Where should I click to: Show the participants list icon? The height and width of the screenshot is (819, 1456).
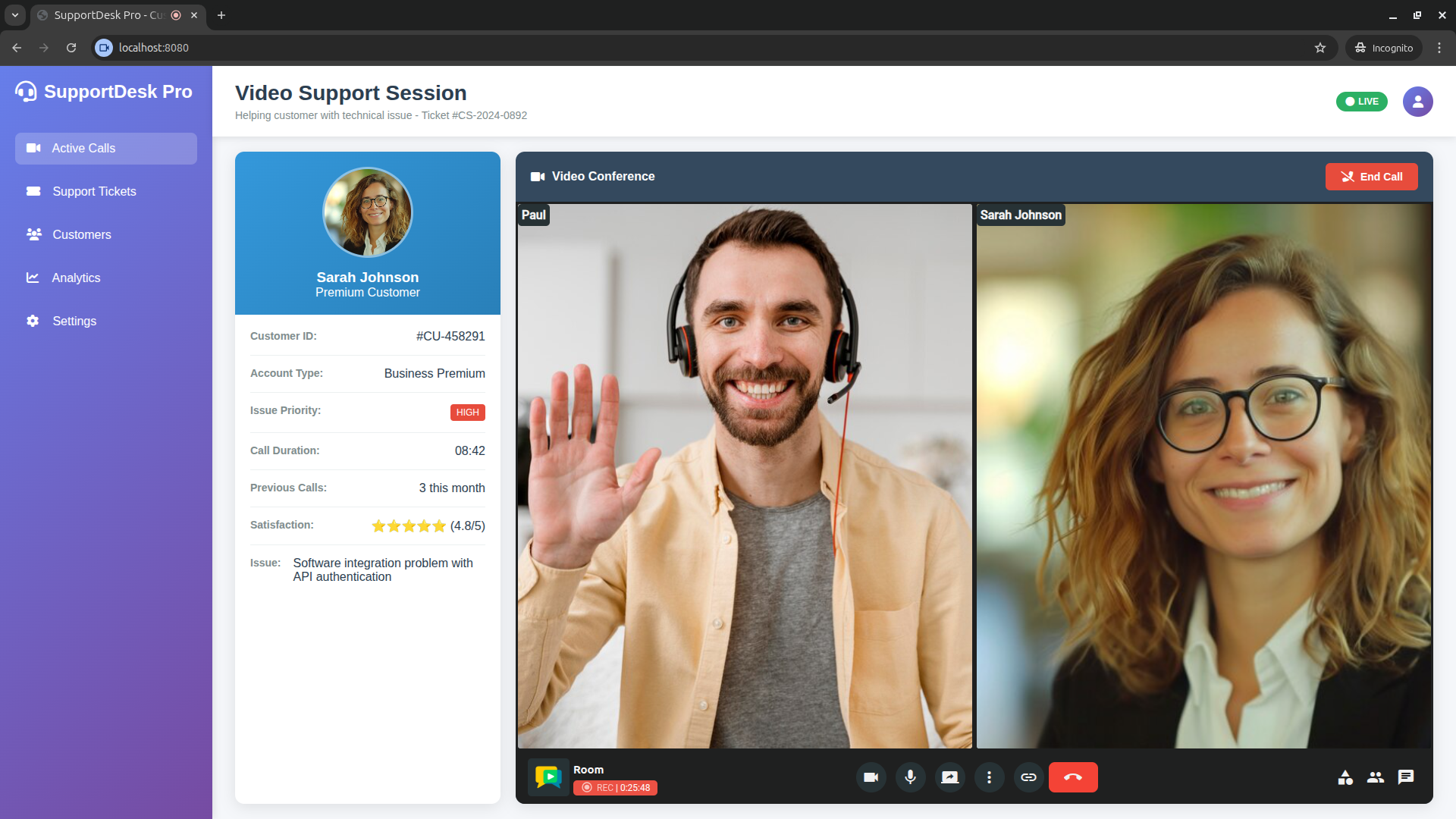(x=1376, y=777)
